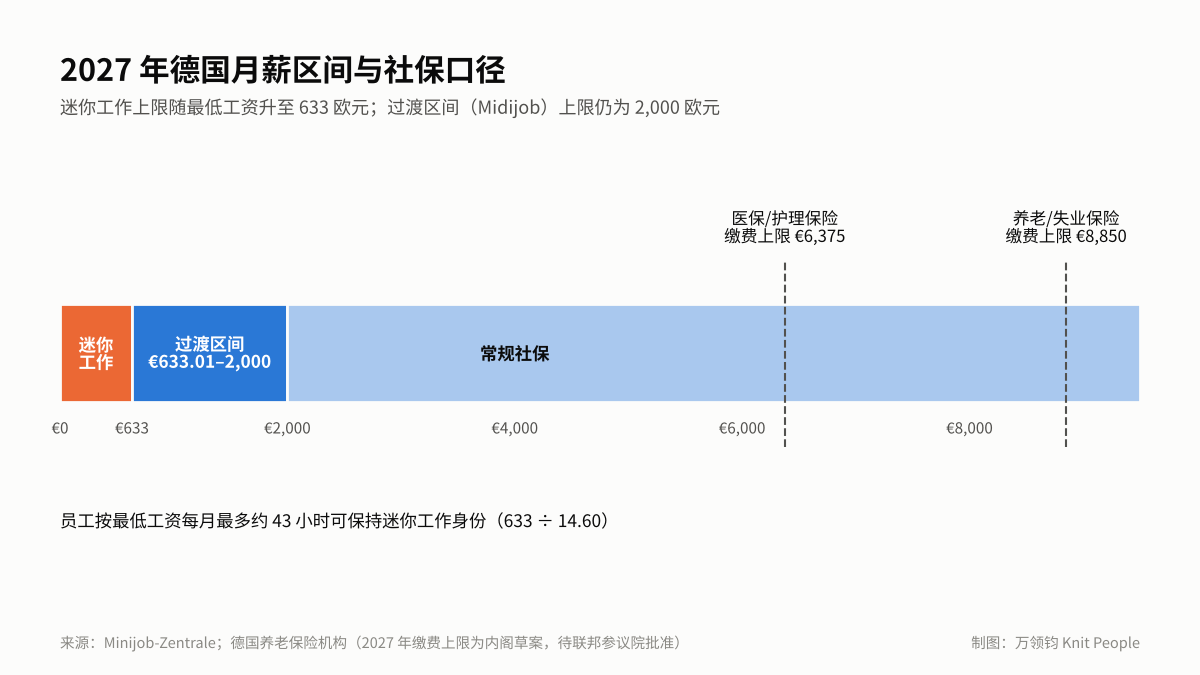Click the note about 43 小时 (633 ÷ 14.60)
The width and height of the screenshot is (1200, 675).
coord(335,521)
